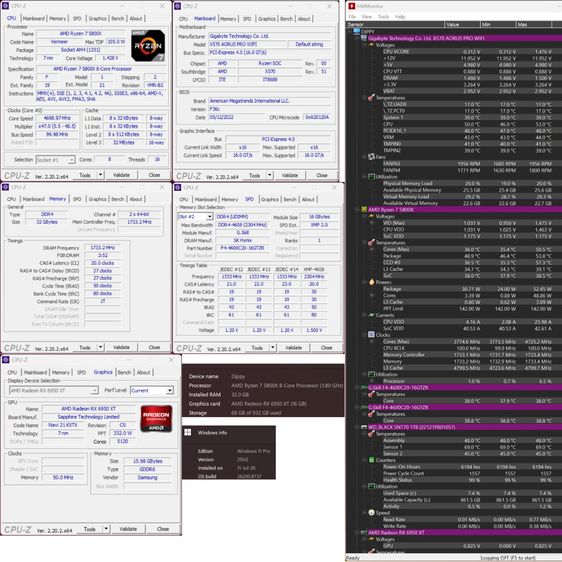Collapse the Gigabyte Technology X570 AORUS node
This screenshot has width=562, height=562.
tap(357, 38)
